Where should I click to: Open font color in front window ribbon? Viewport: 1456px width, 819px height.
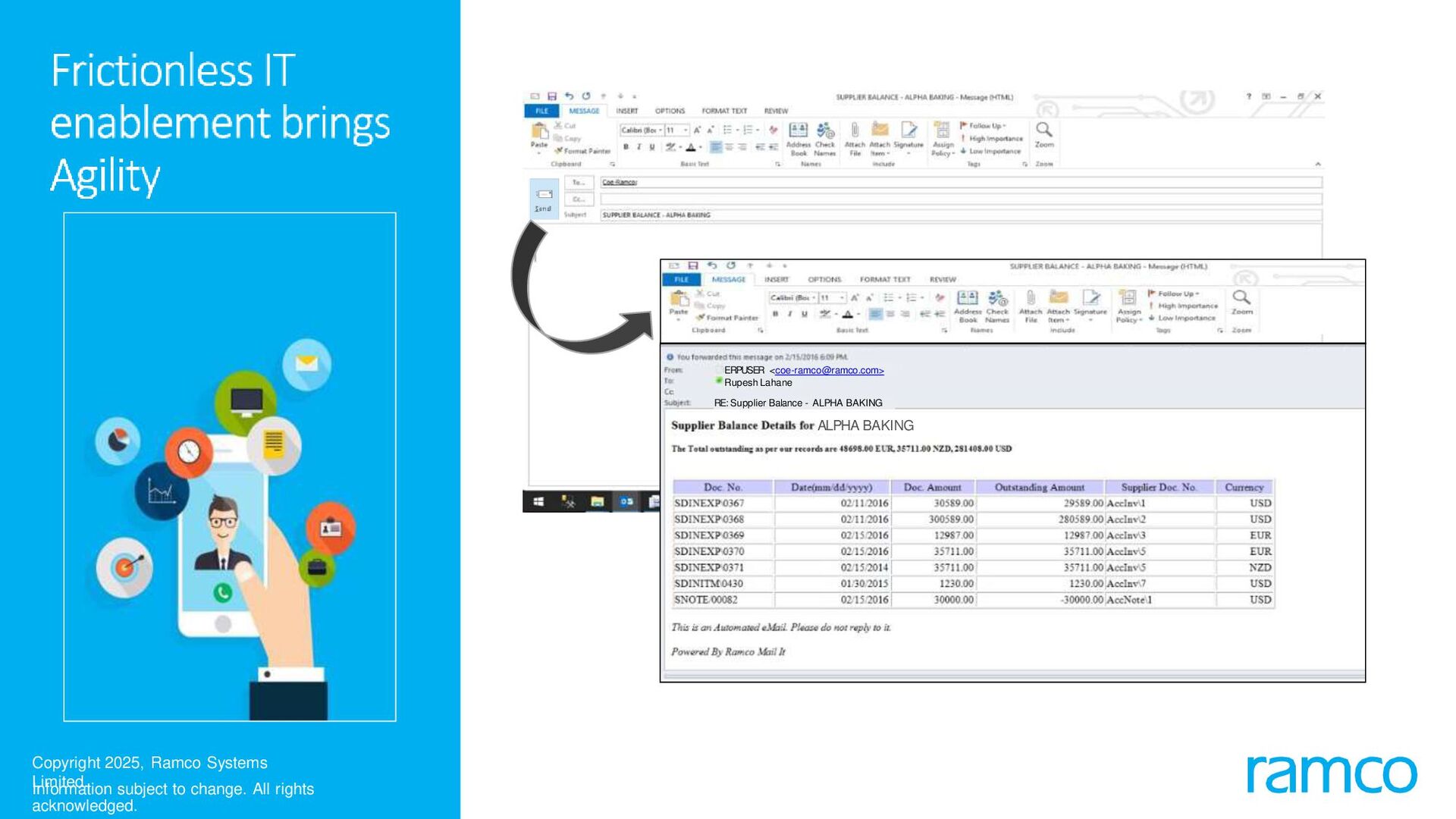pos(850,314)
